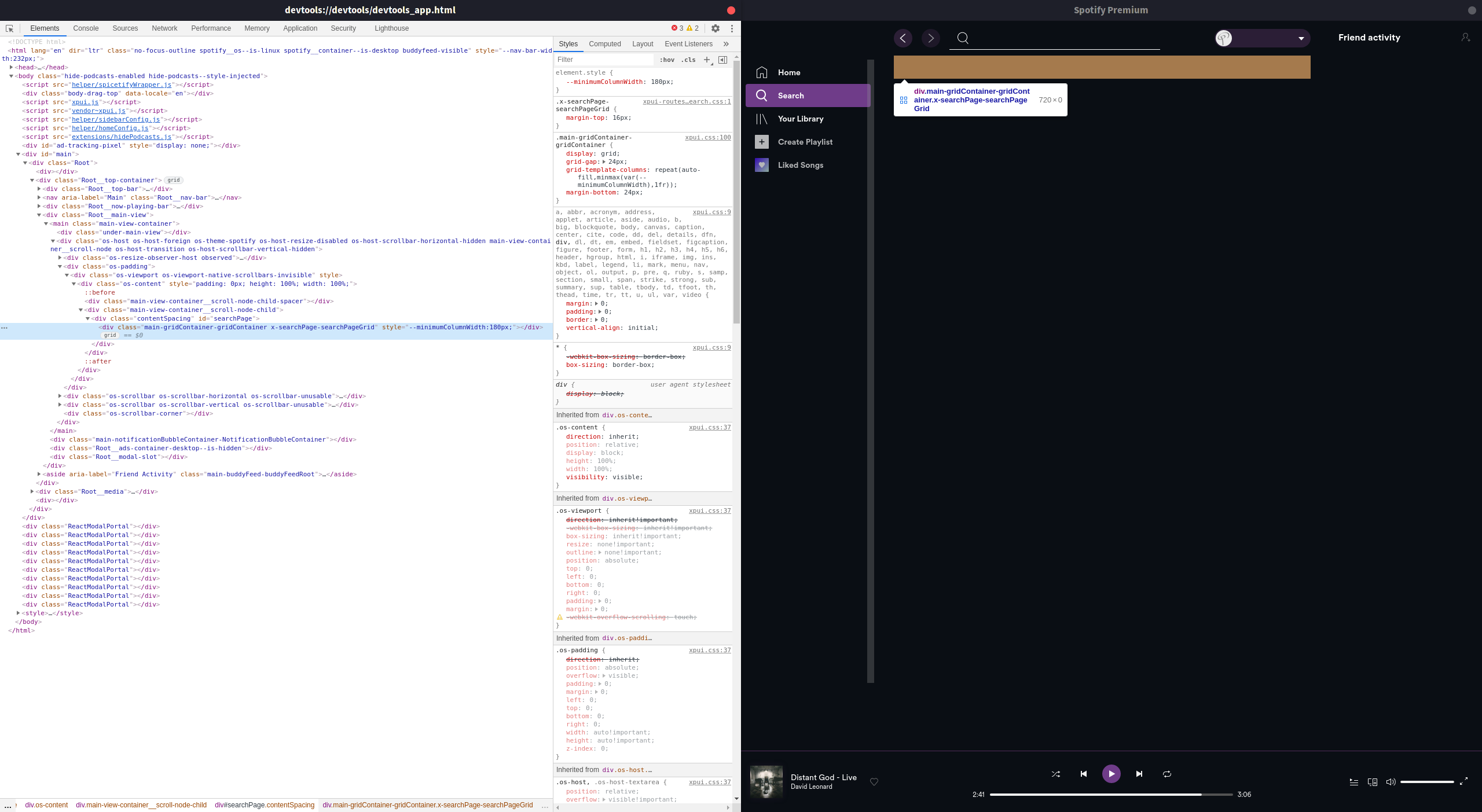The width and height of the screenshot is (1482, 812).
Task: Select div#searchPage.contentSpacing breadcrumb
Action: pyautogui.click(x=265, y=805)
